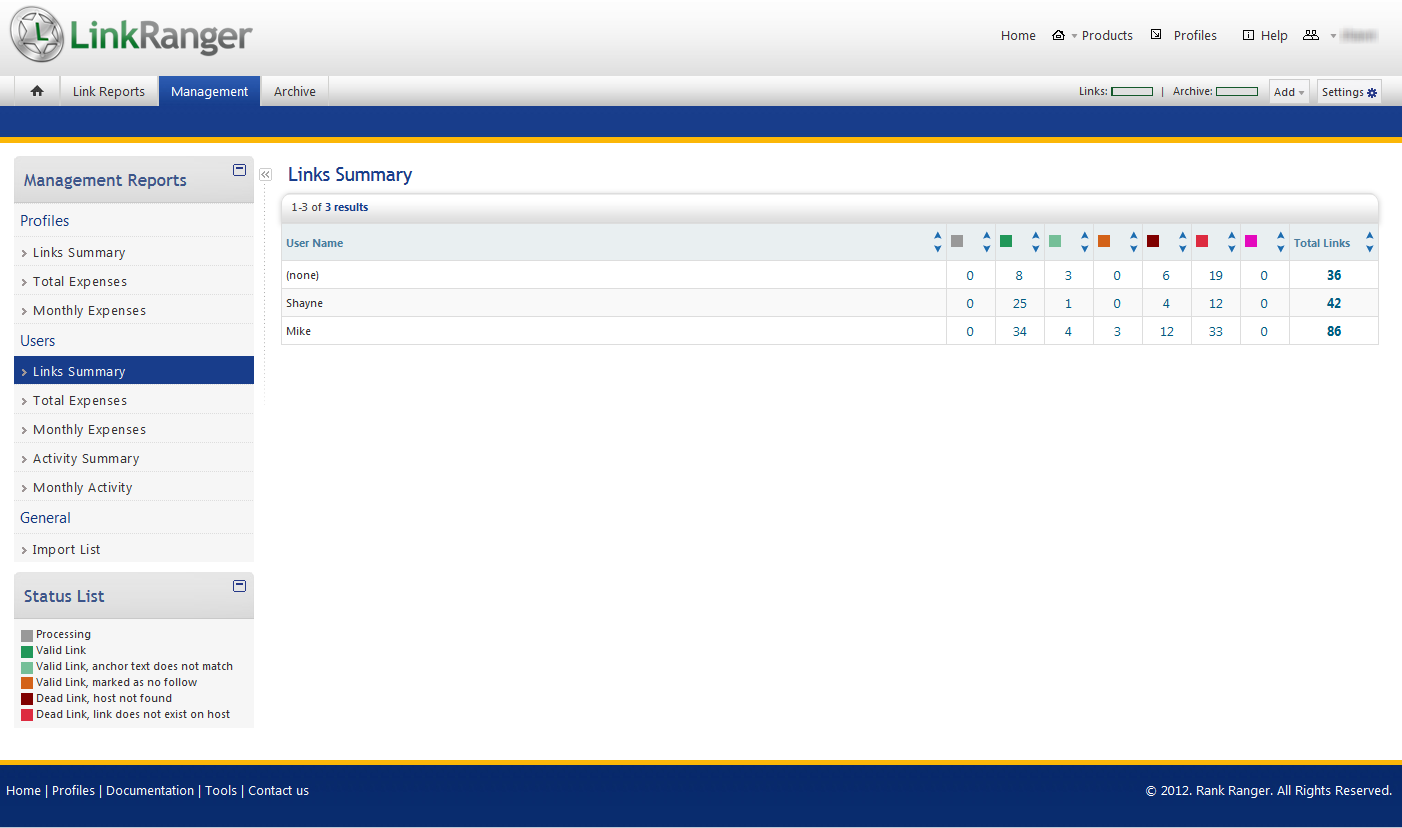Sort by Total Links column arrows
This screenshot has width=1402, height=828.
[x=1370, y=242]
